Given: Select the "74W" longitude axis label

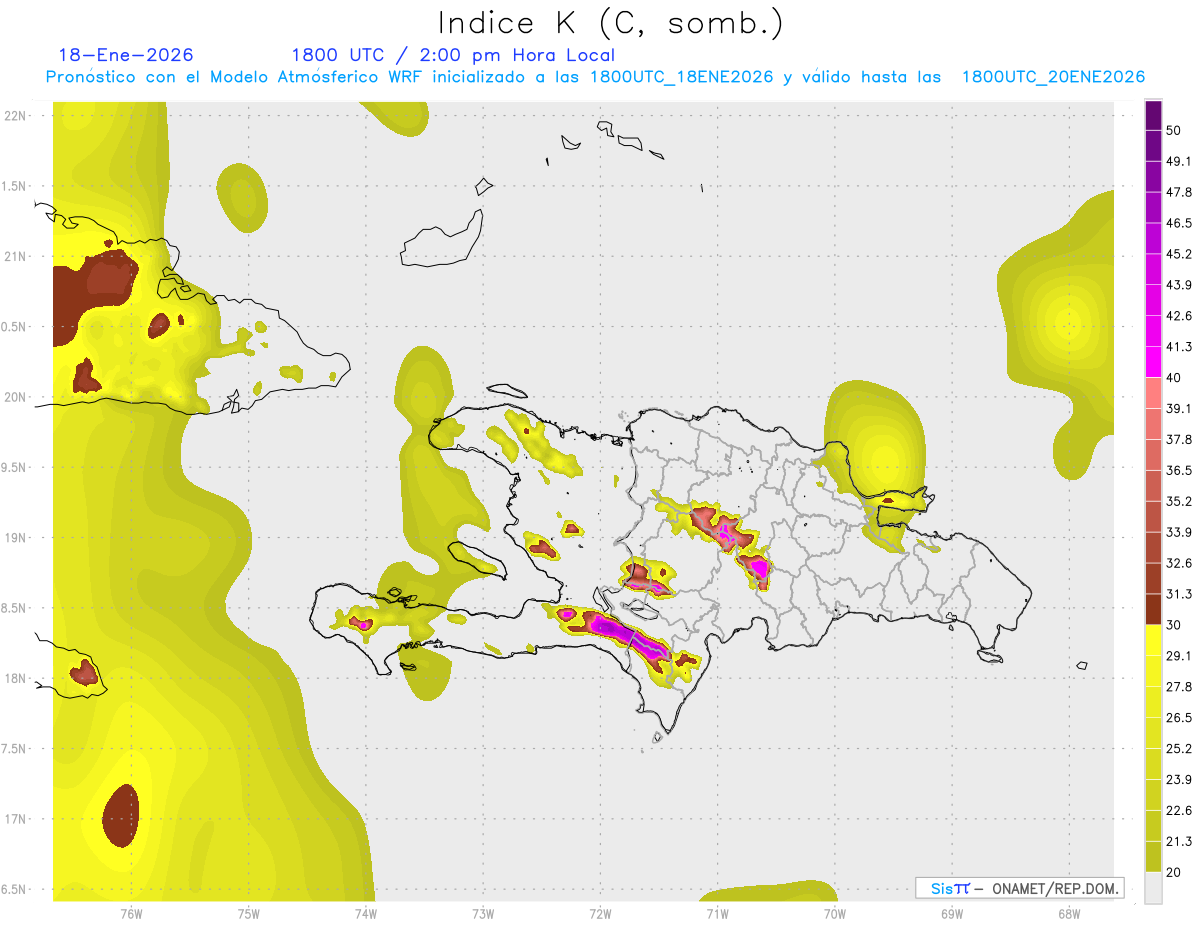Looking at the screenshot, I should click(366, 914).
